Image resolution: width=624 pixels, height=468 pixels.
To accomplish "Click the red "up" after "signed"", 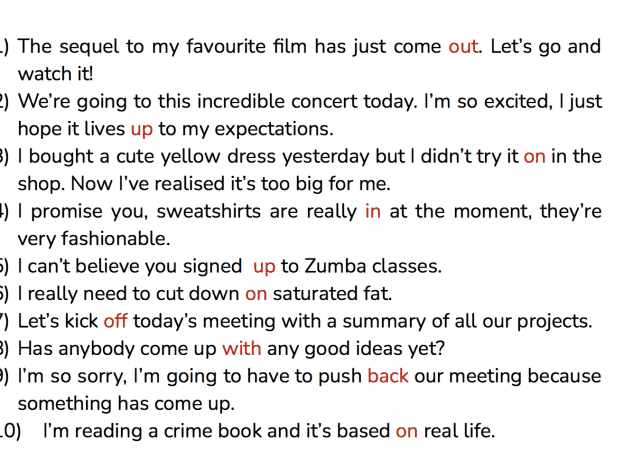I will [x=264, y=267].
